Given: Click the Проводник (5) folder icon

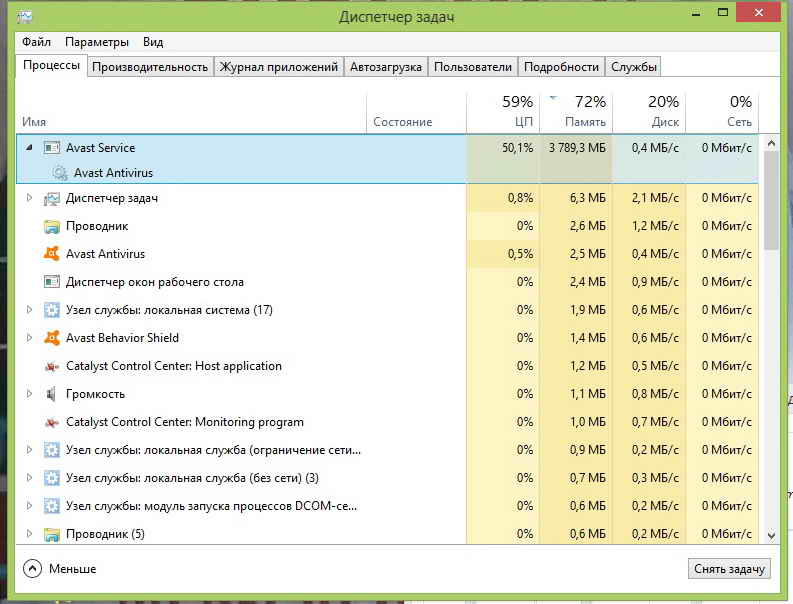Looking at the screenshot, I should 52,534.
